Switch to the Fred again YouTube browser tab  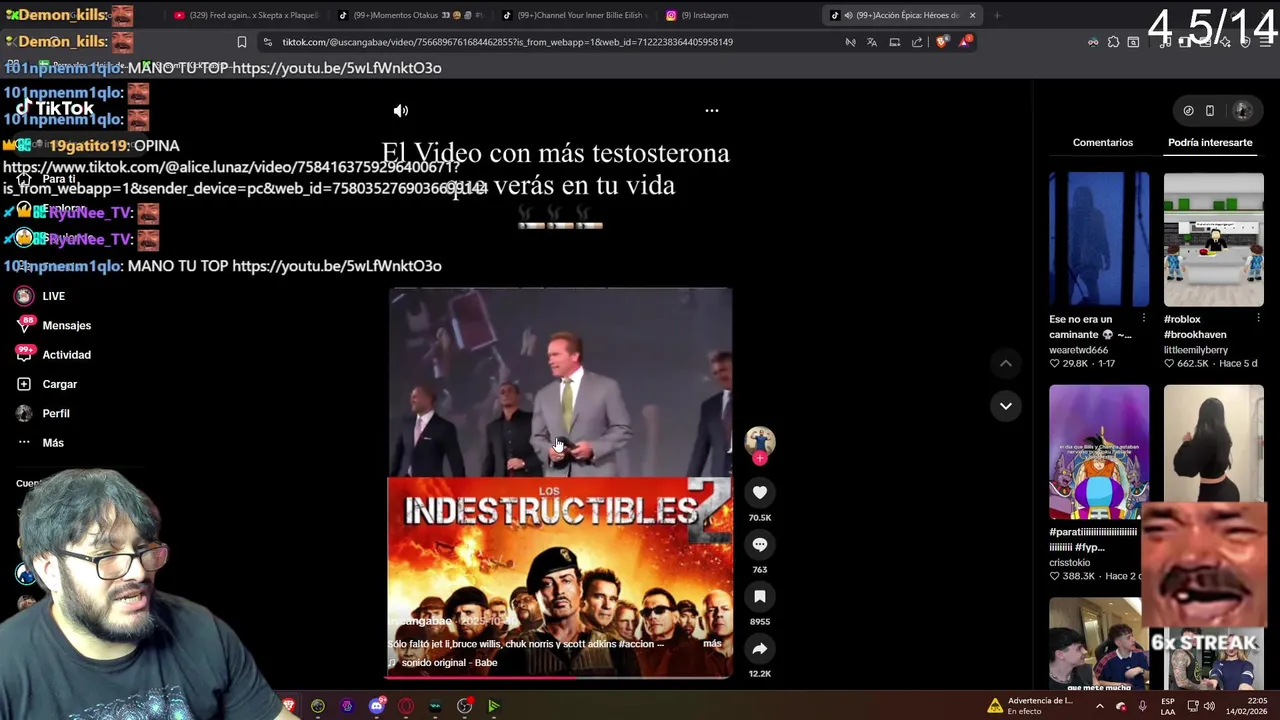point(245,15)
